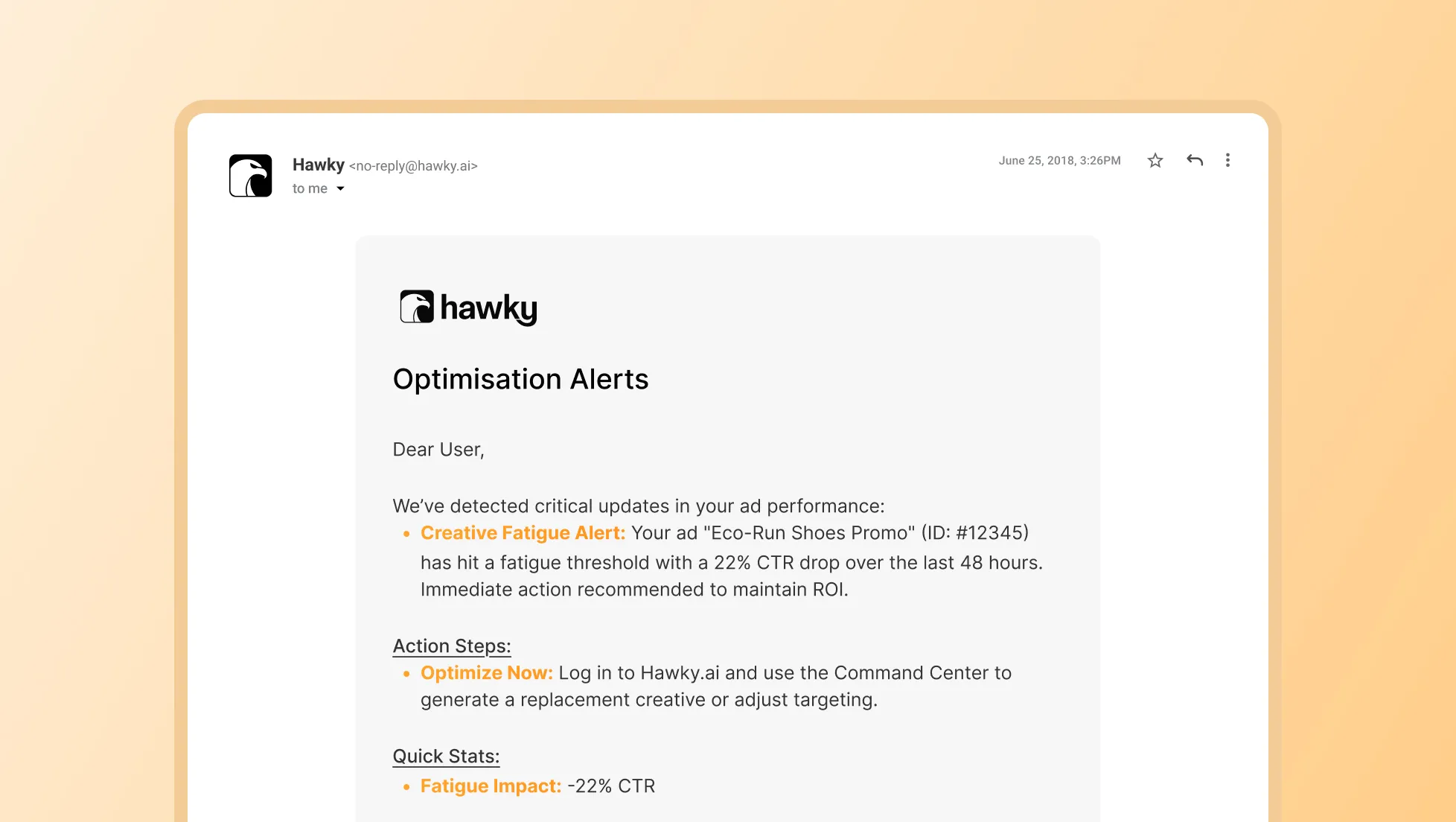Screen dimensions: 1456x822
Task: Click the Optimize Now label
Action: [x=486, y=673]
